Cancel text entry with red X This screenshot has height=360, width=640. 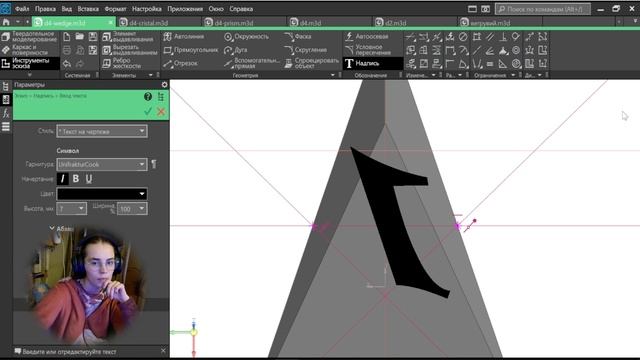(161, 111)
